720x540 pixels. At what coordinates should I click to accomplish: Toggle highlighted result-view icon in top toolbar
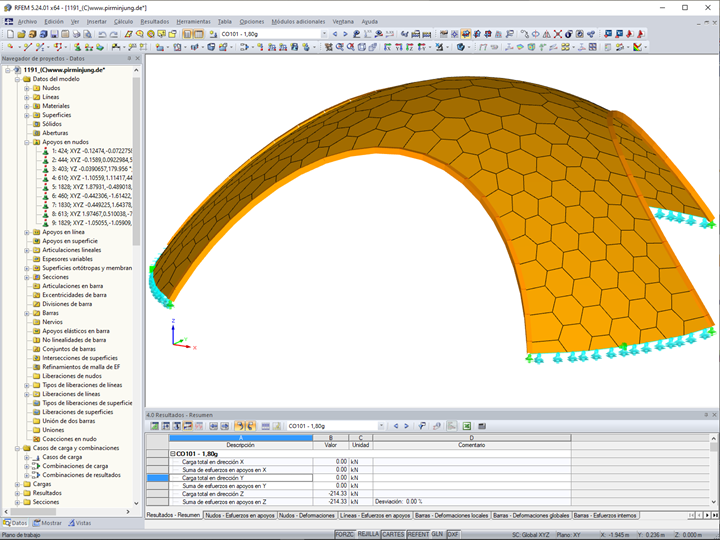click(x=466, y=34)
